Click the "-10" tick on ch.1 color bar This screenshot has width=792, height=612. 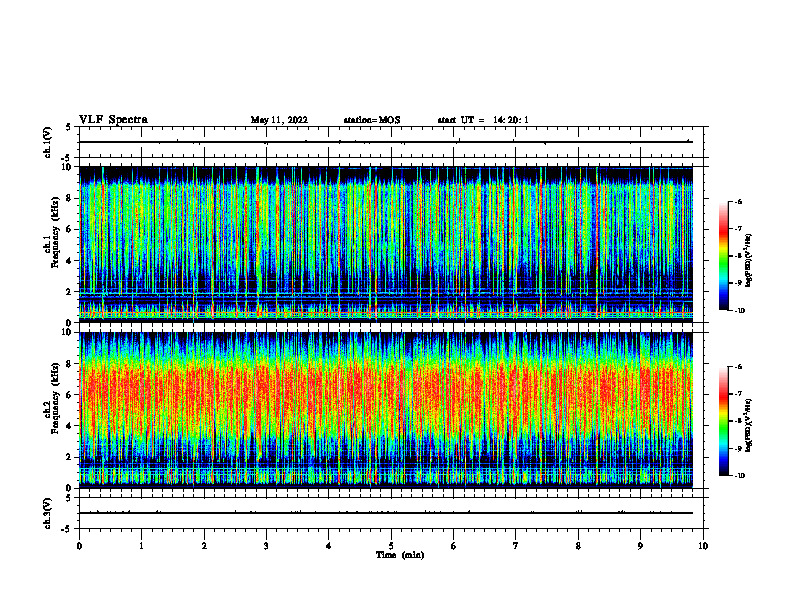(x=740, y=311)
